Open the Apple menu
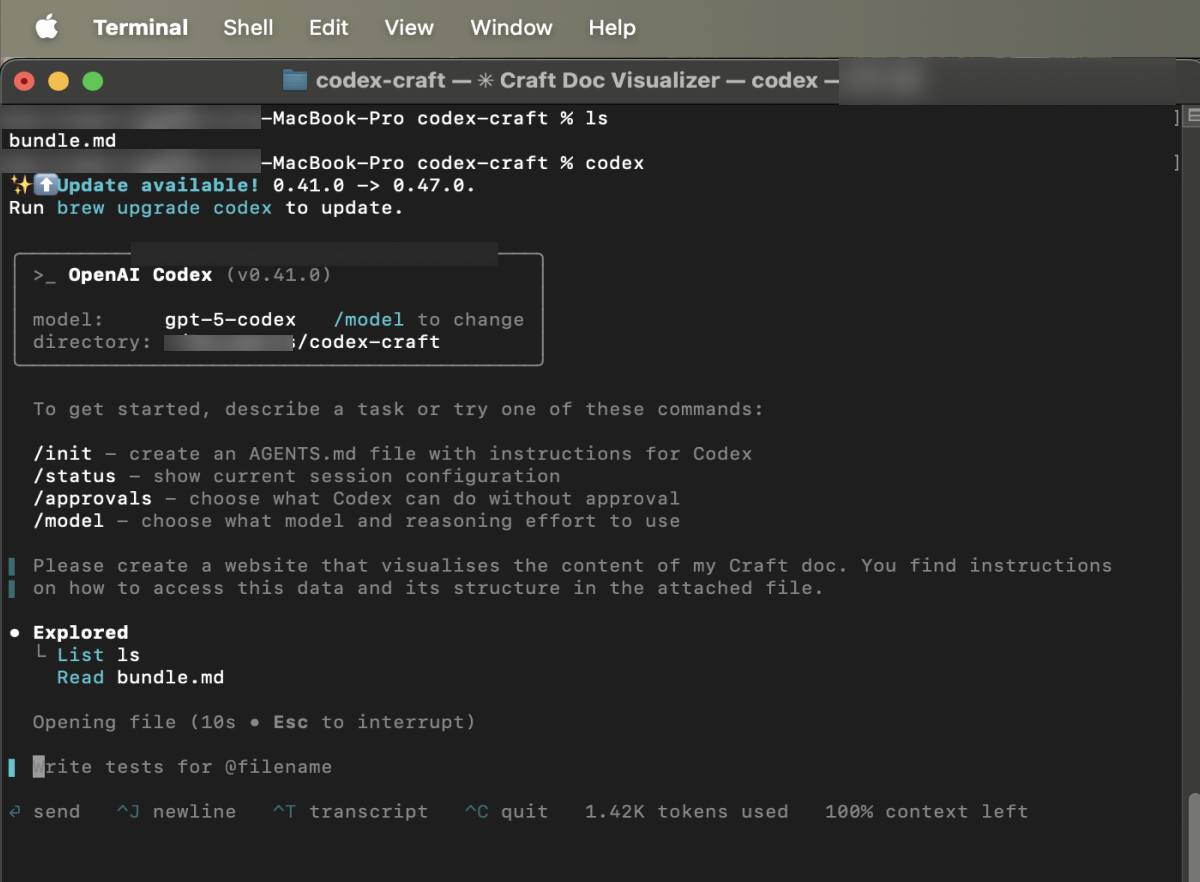This screenshot has height=882, width=1200. [46, 27]
